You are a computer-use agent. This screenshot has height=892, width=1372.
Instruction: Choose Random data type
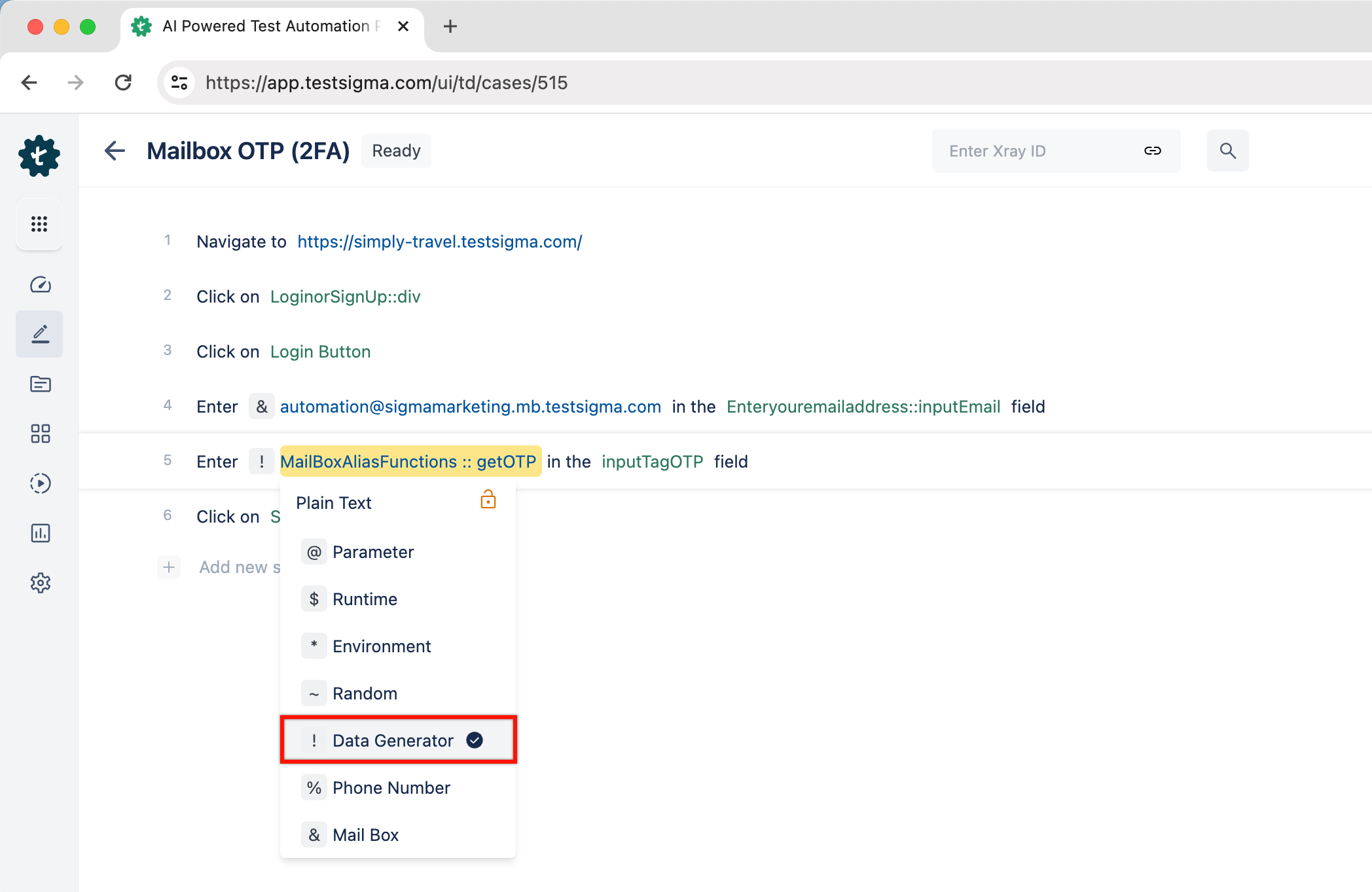coord(398,694)
